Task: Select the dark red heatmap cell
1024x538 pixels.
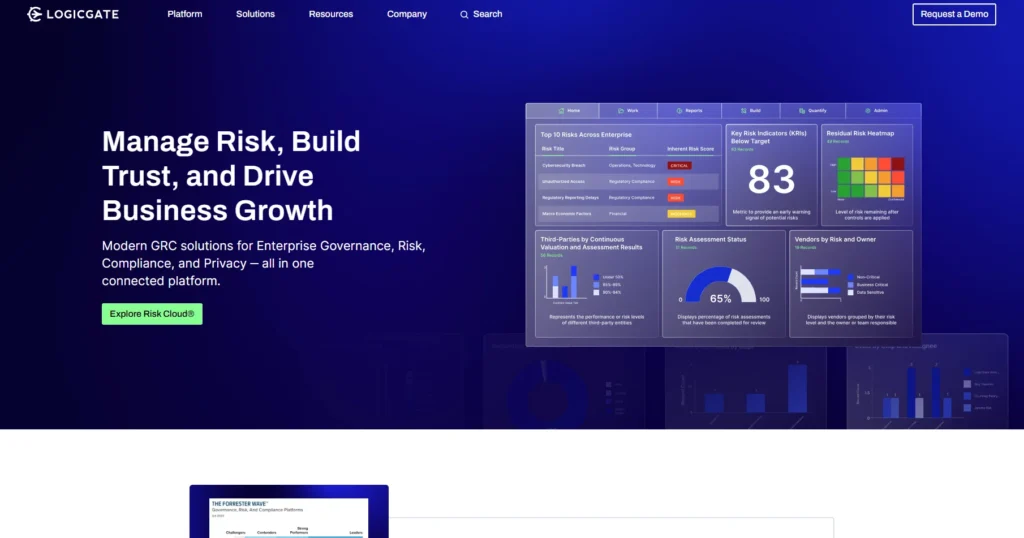Action: [898, 163]
